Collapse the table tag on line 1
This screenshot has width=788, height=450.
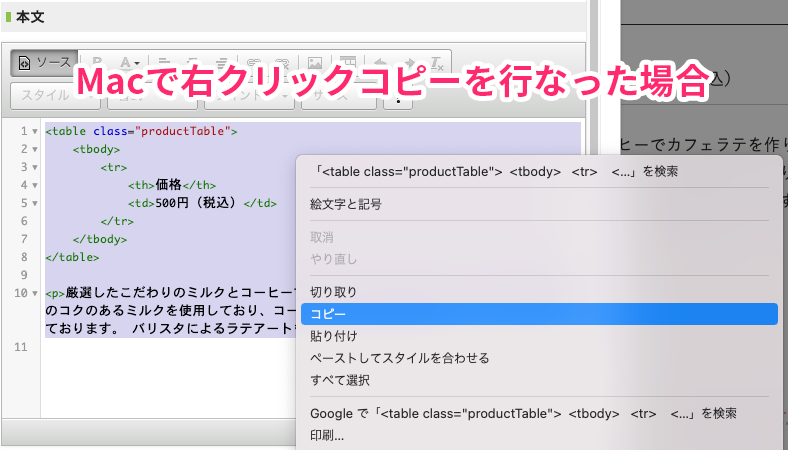(36, 131)
